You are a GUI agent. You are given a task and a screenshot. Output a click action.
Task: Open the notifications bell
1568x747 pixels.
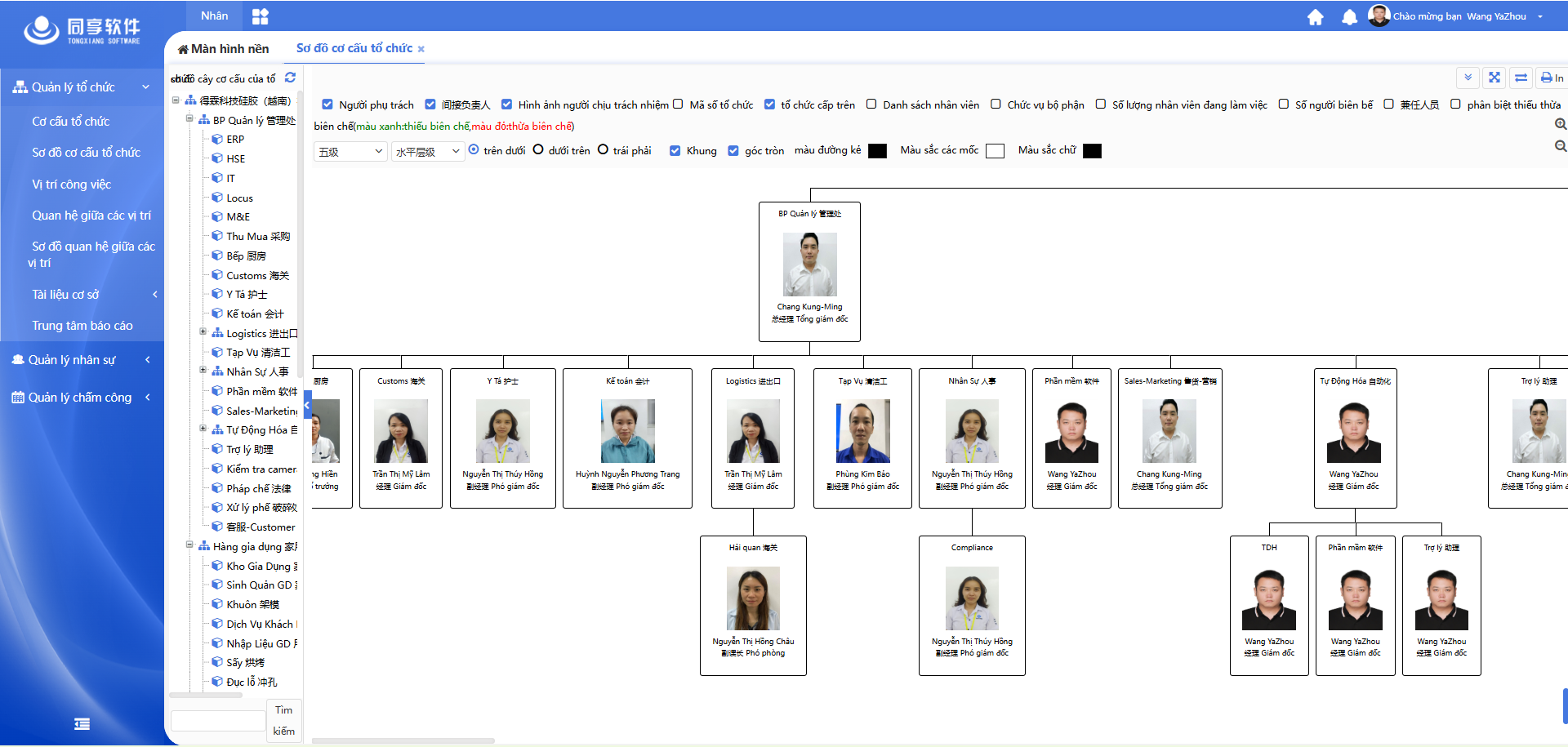pos(1349,17)
